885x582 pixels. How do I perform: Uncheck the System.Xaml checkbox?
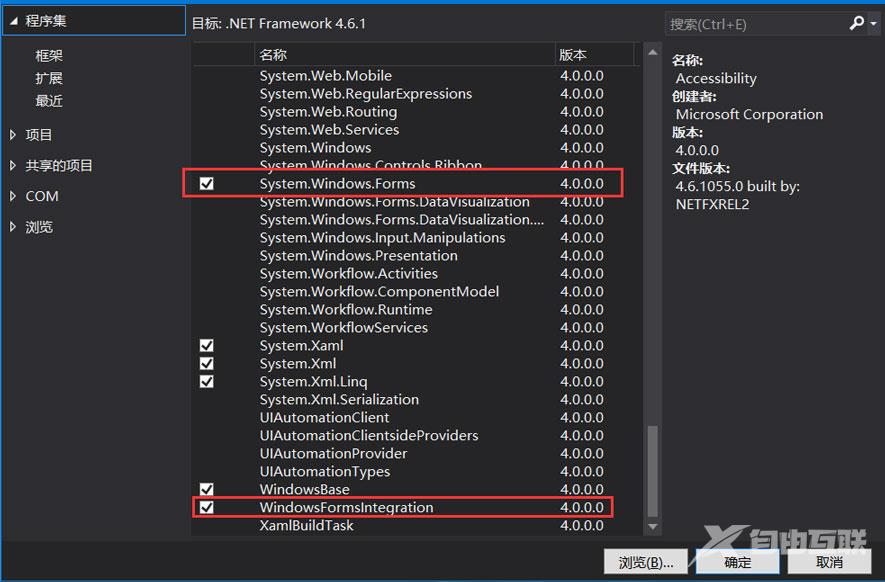pyautogui.click(x=207, y=345)
